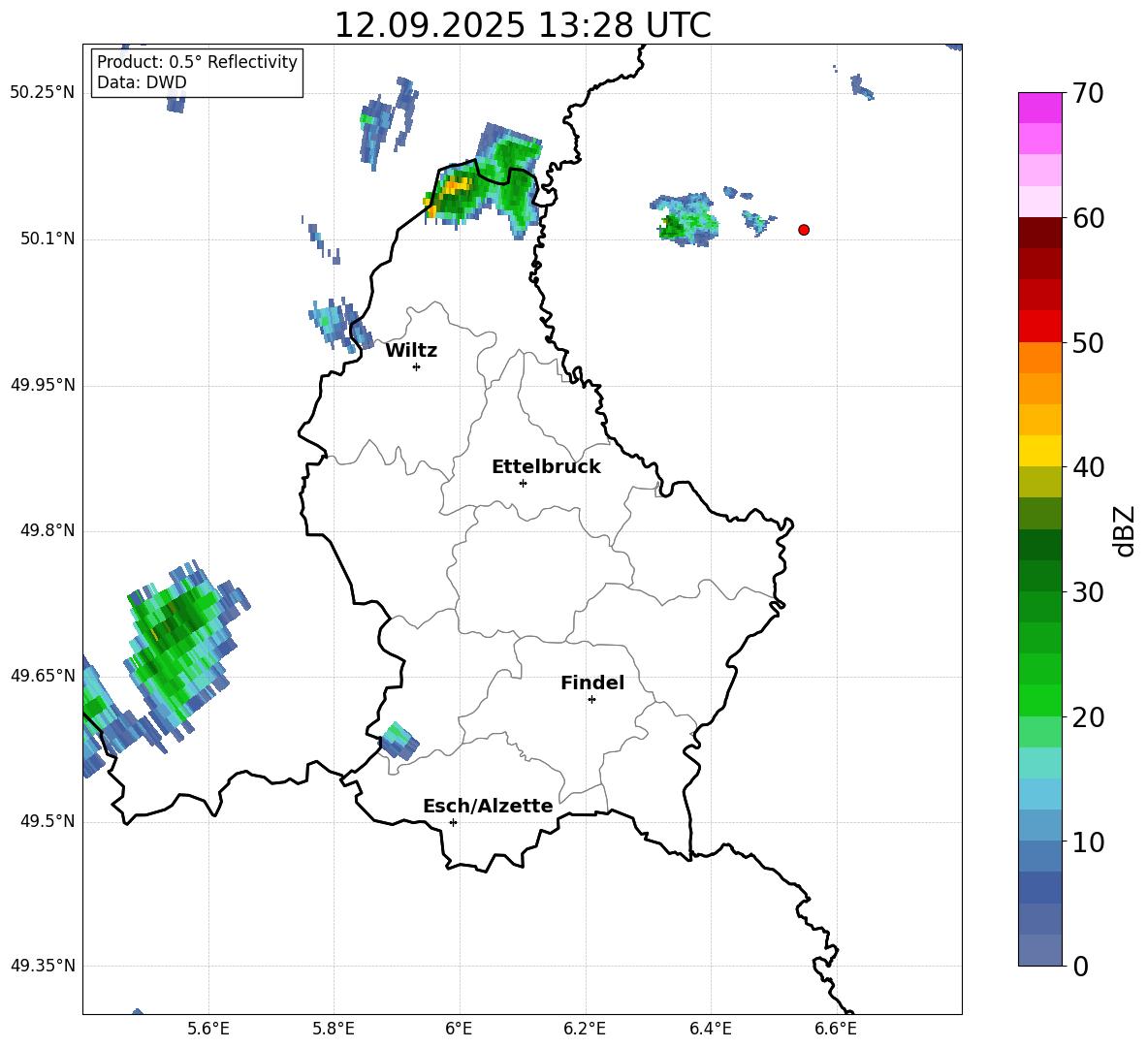1148x1048 pixels.
Task: Click the 60 tick label on the colorbar
Action: pyautogui.click(x=1088, y=218)
